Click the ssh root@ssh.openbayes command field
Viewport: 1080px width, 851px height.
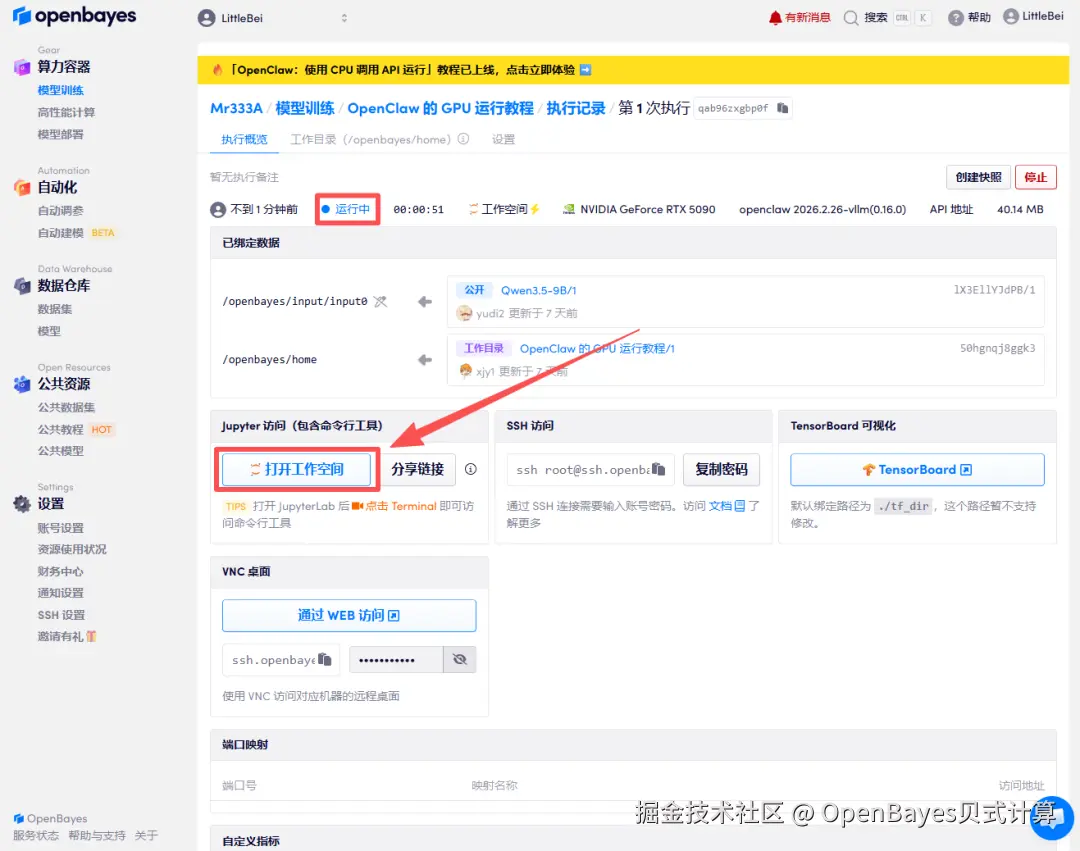(x=590, y=470)
